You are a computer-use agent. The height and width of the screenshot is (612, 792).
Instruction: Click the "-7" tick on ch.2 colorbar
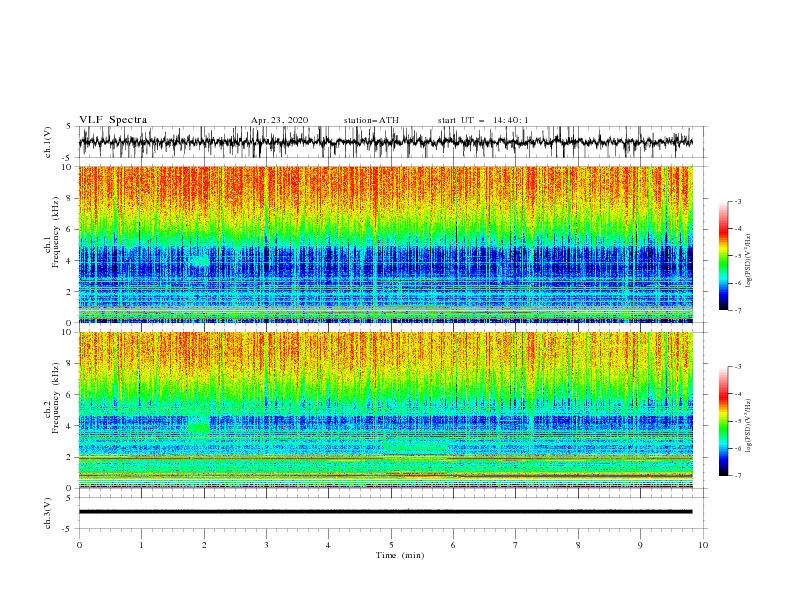click(737, 476)
